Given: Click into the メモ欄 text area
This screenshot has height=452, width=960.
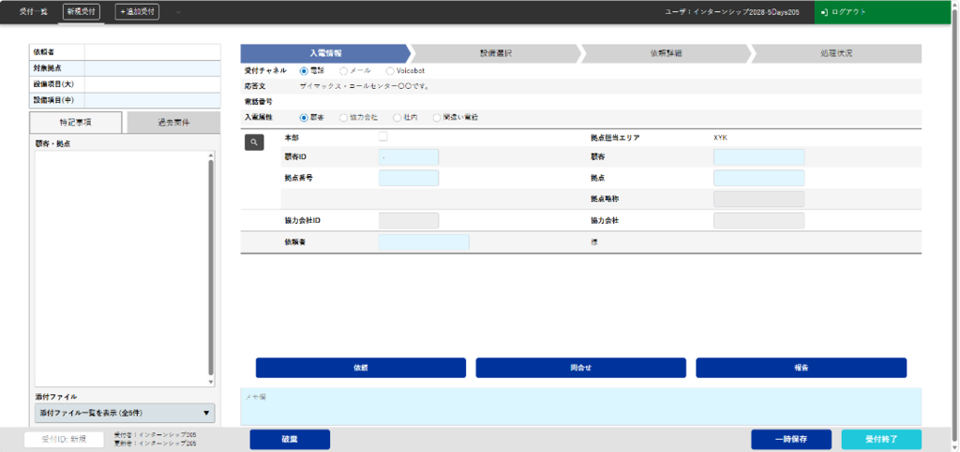Looking at the screenshot, I should [x=581, y=406].
